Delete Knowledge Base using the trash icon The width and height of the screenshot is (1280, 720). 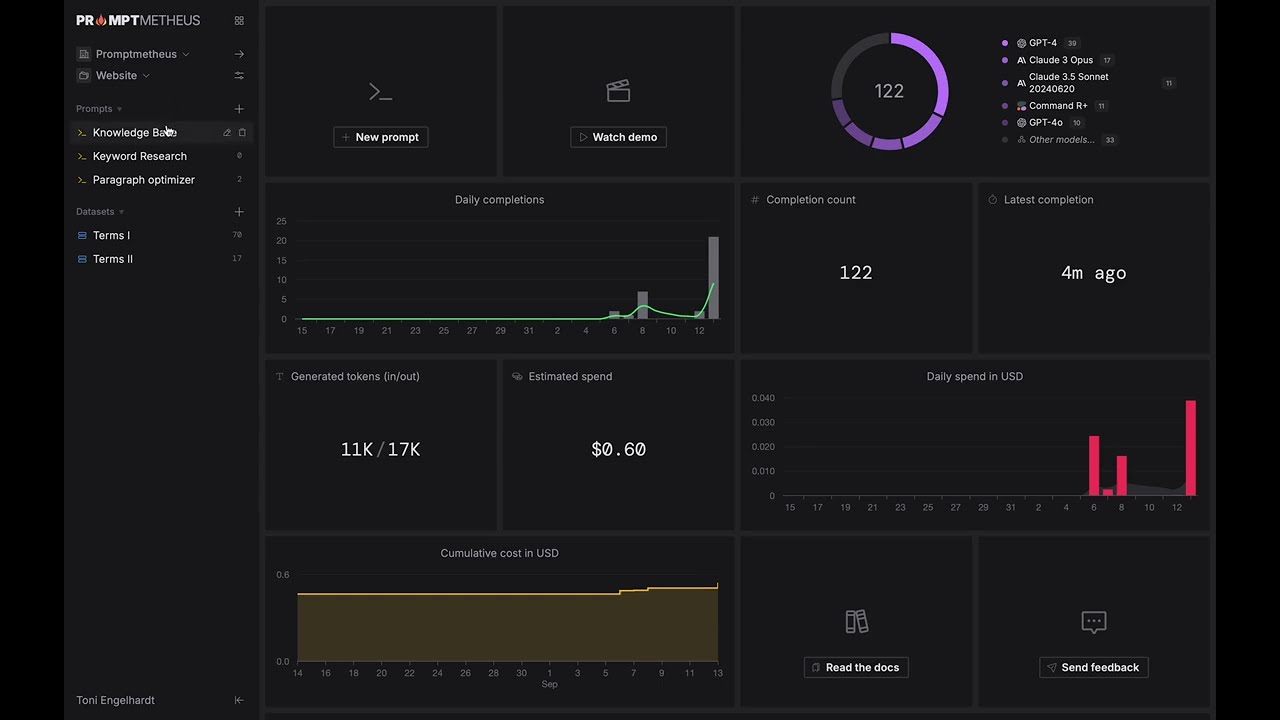[x=242, y=133]
